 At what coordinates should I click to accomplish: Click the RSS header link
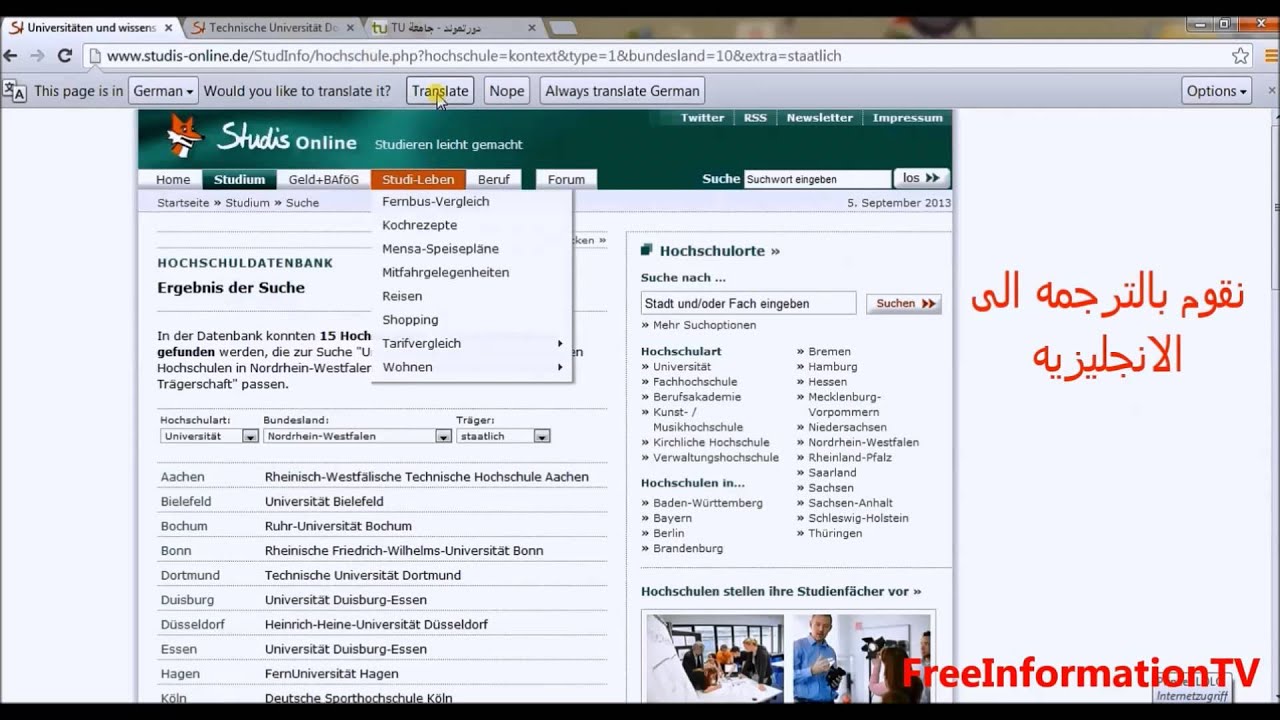(x=755, y=118)
